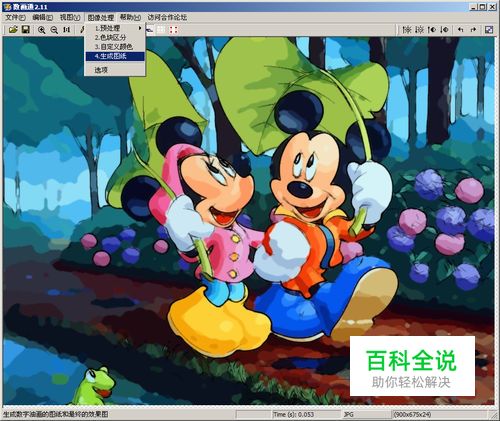Open the 帮助(H) menu

click(x=130, y=17)
